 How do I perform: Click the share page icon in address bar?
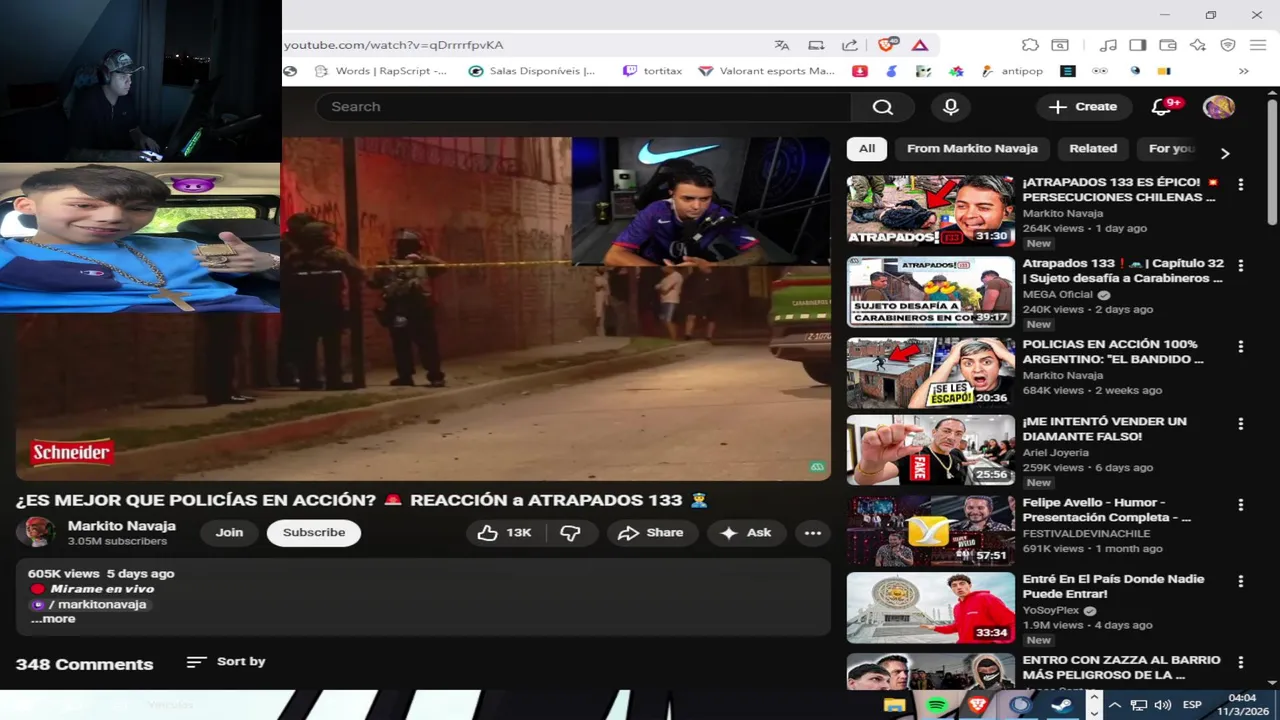pos(850,45)
